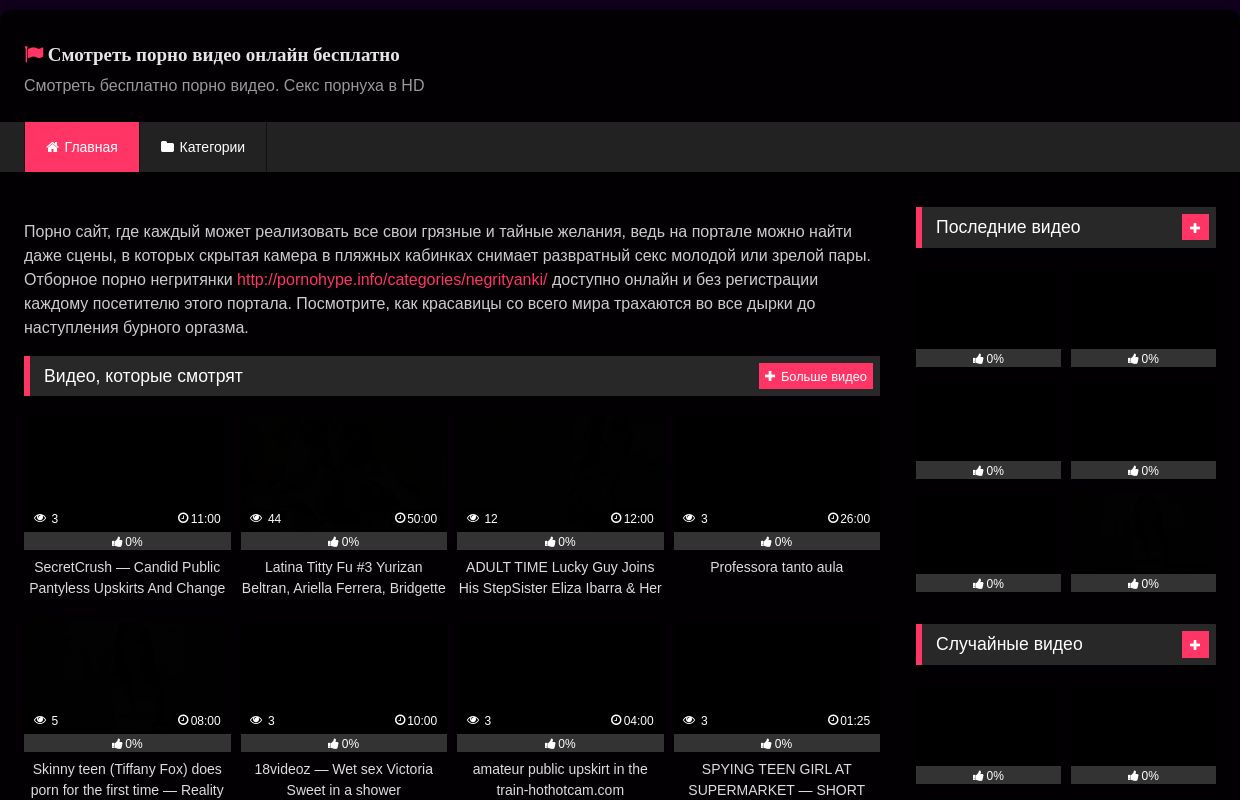Viewport: 1240px width, 800px height.
Task: Click the plus icon next to Случайные видео heading
Action: click(1195, 644)
